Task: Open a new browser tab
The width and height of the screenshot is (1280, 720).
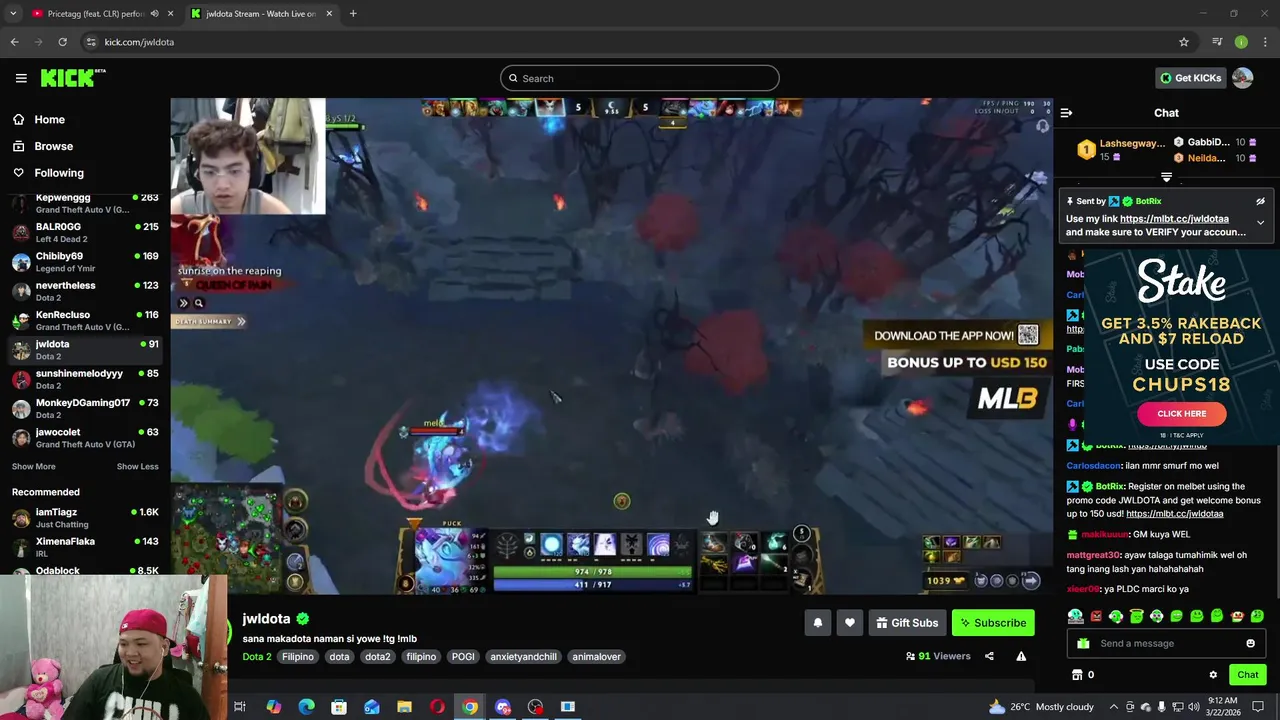Action: pos(353,14)
